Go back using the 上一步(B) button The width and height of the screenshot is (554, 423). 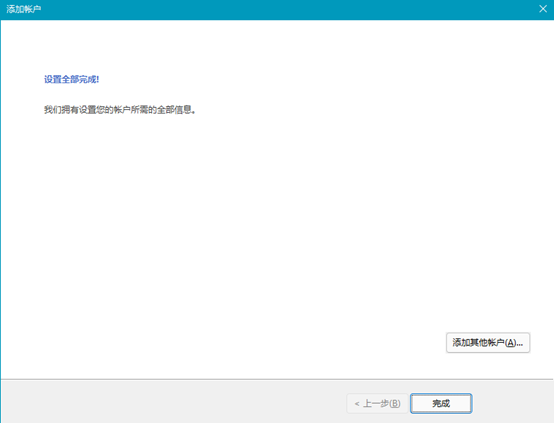coord(377,403)
